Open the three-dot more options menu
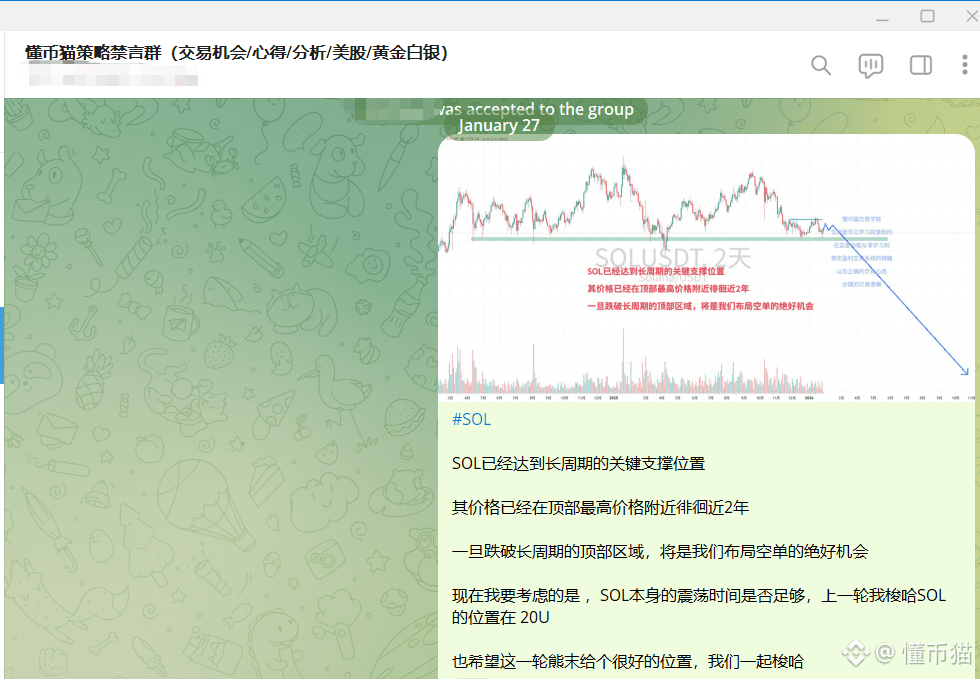 tap(965, 65)
